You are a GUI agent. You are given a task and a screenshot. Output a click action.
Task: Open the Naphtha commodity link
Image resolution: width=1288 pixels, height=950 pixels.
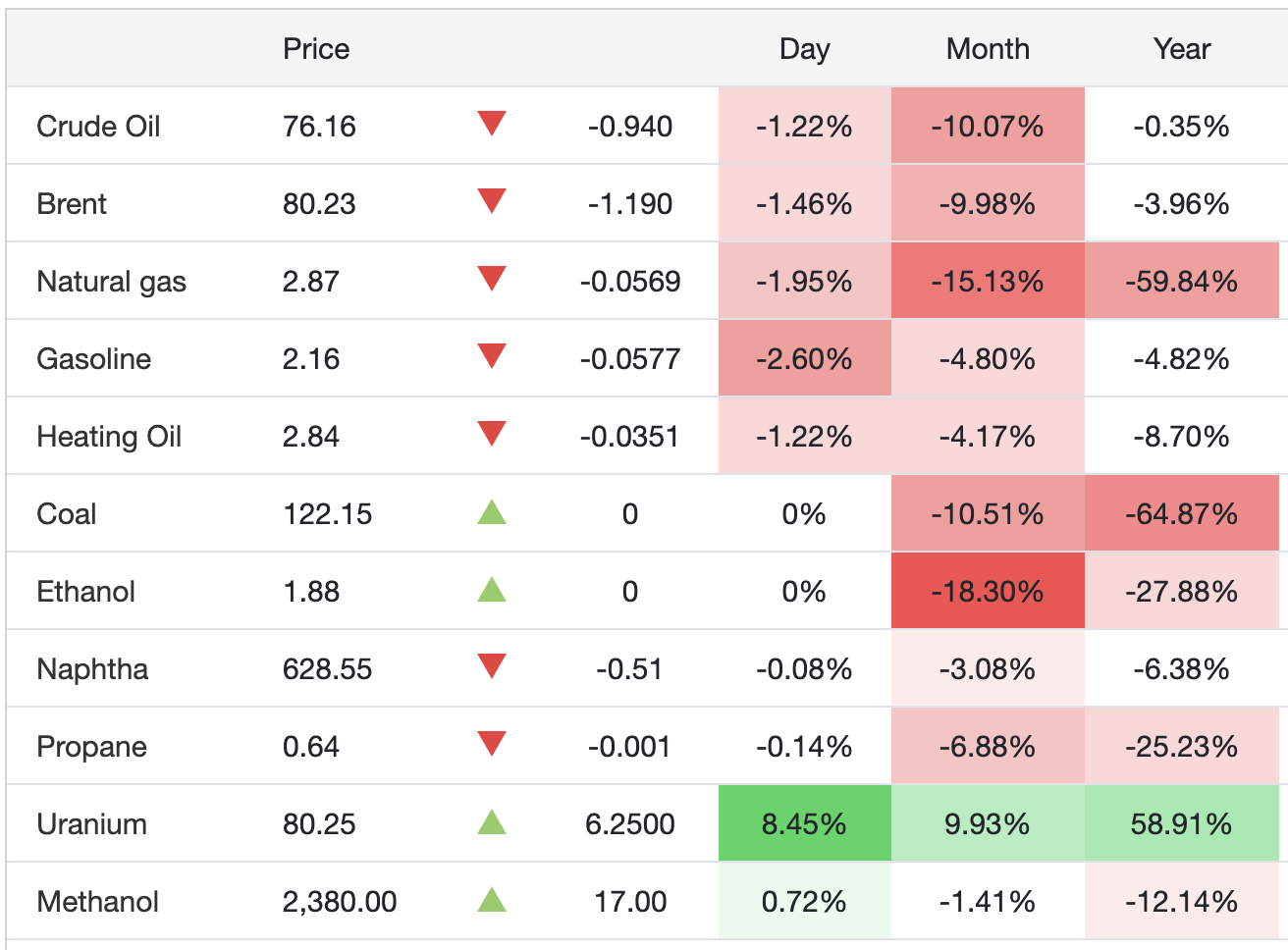(92, 669)
